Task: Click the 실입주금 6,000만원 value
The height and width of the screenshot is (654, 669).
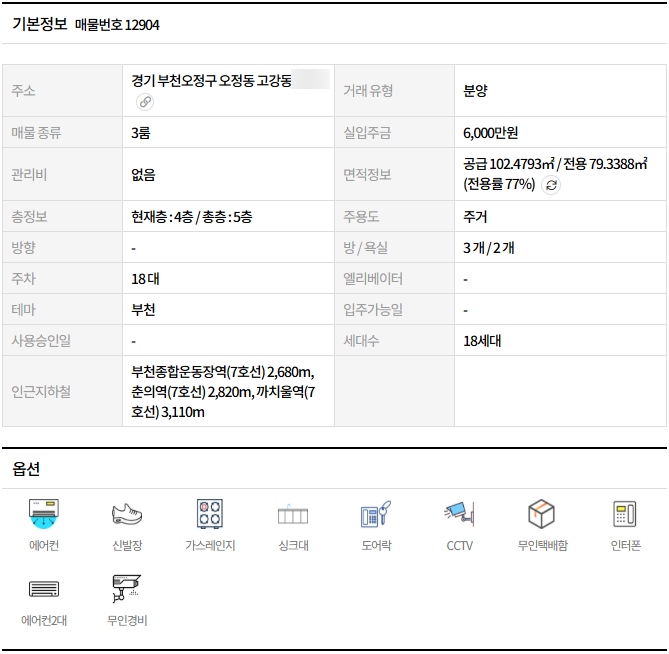Action: coord(491,132)
